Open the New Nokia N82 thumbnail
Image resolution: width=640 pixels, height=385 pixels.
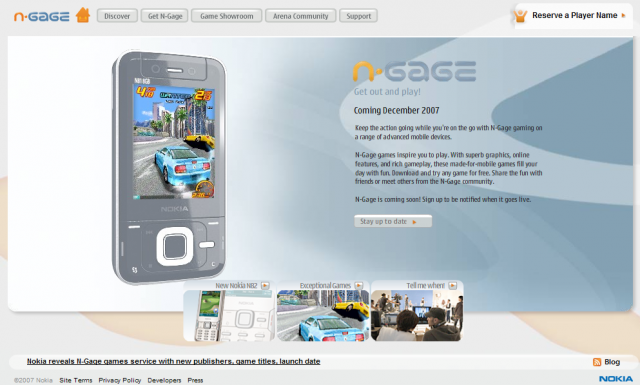[x=229, y=315]
